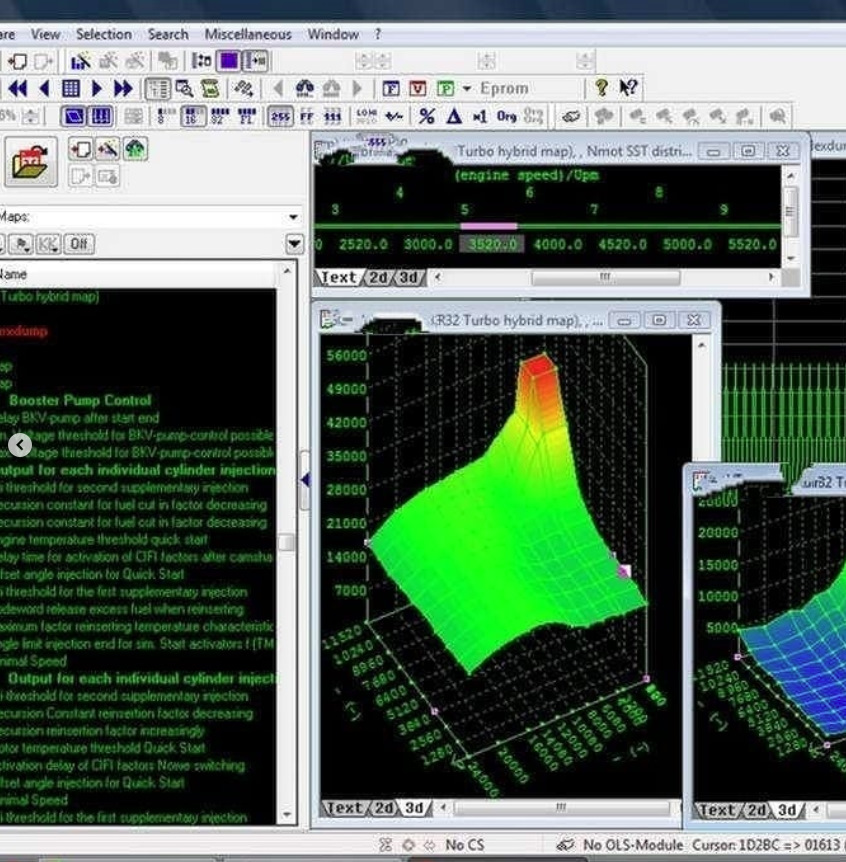Toggle the 16-bit data width button
Image resolution: width=846 pixels, height=862 pixels.
click(194, 117)
